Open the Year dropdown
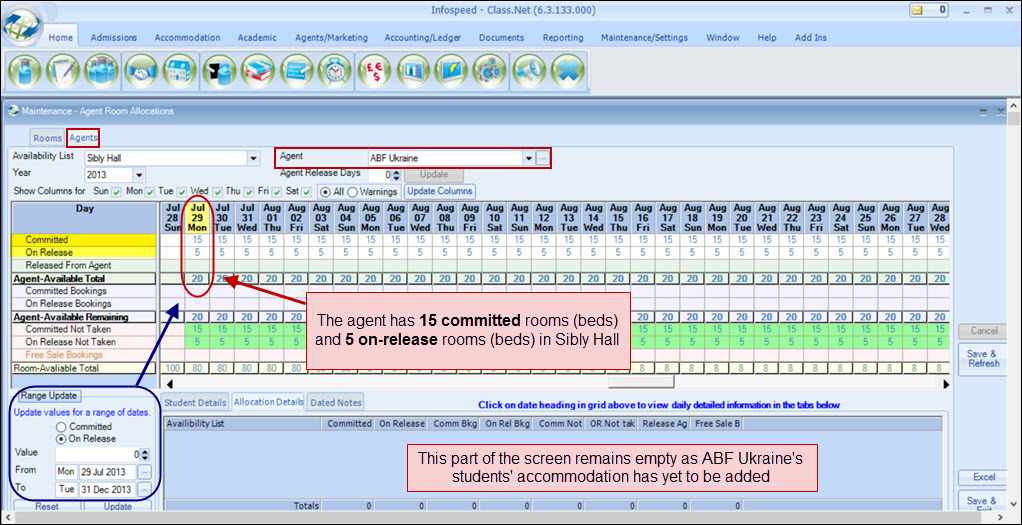This screenshot has height=525, width=1022. coord(139,175)
